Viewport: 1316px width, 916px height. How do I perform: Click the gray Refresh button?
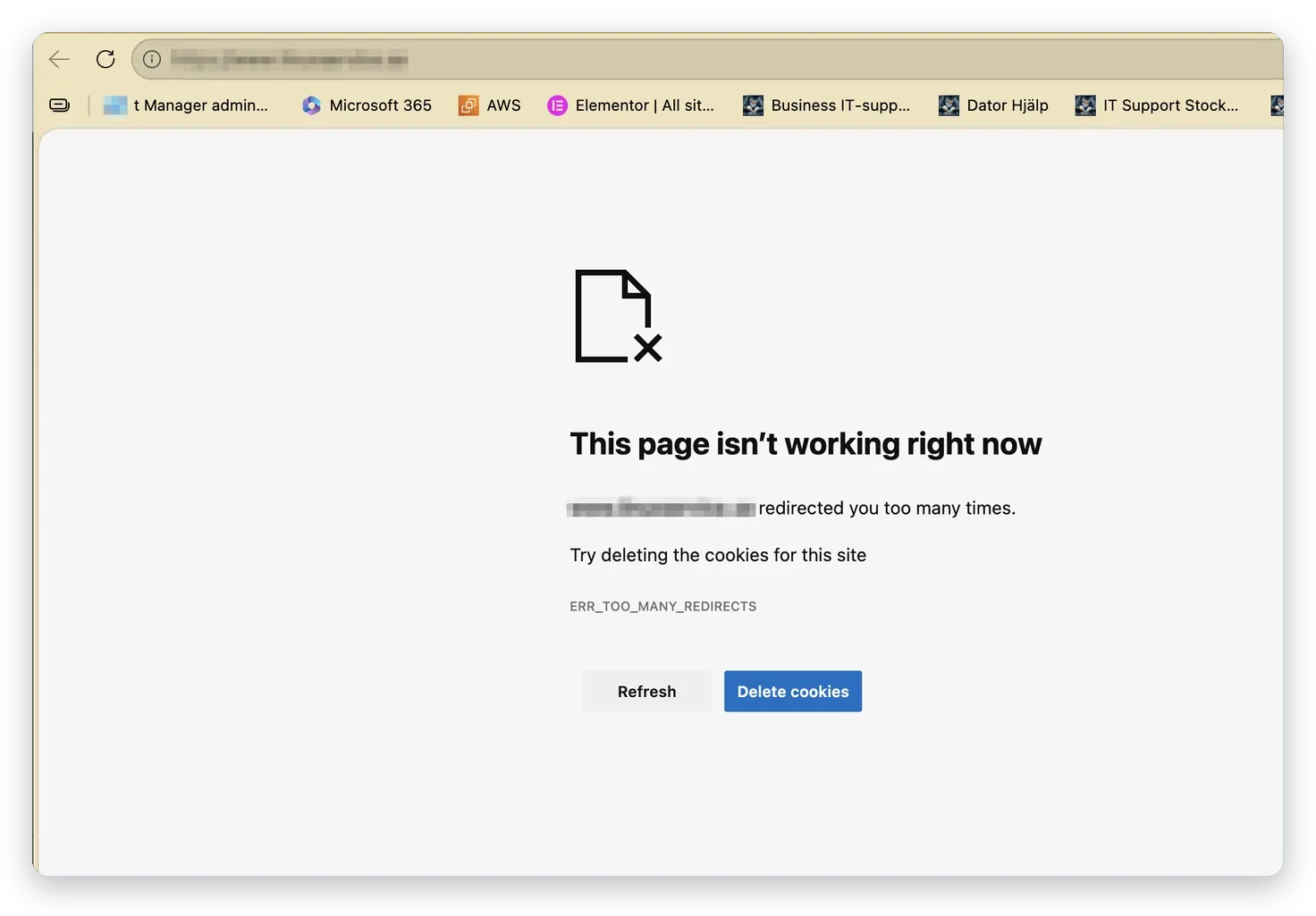click(x=647, y=692)
